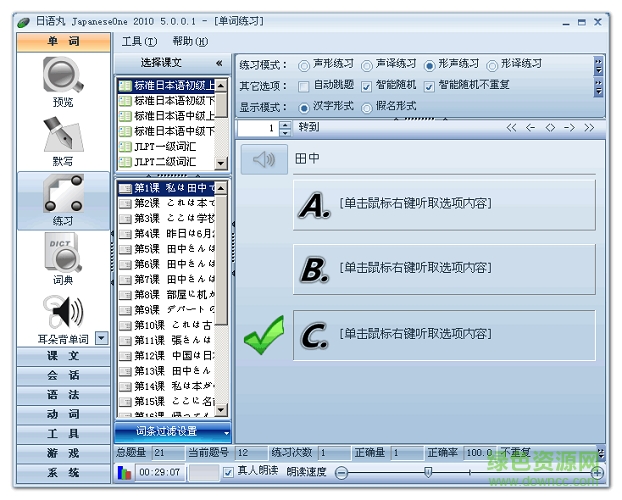Screen dimensions: 622x500
Task: Jump to last question with >> arrow
Action: [x=589, y=128]
